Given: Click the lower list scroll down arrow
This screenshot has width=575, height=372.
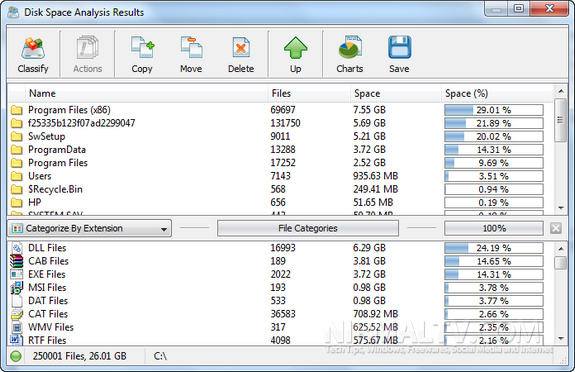Looking at the screenshot, I should 560,338.
